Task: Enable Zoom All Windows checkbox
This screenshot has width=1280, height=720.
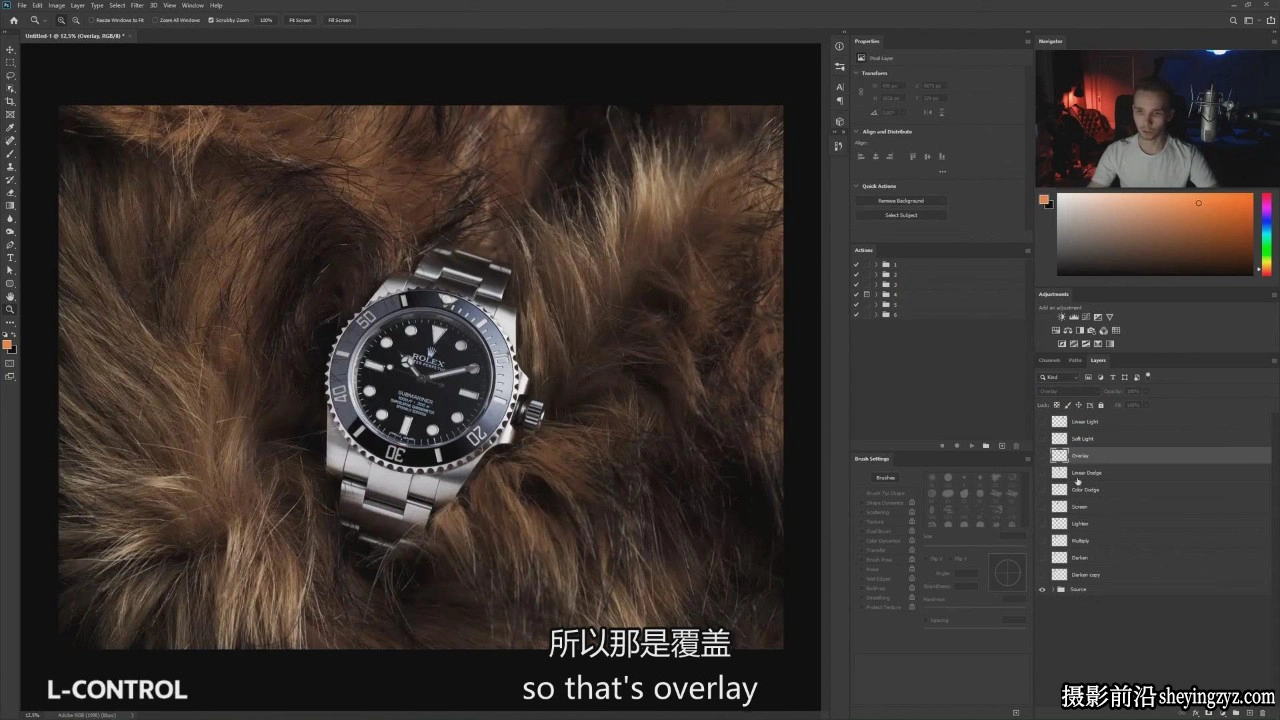Action: (155, 20)
